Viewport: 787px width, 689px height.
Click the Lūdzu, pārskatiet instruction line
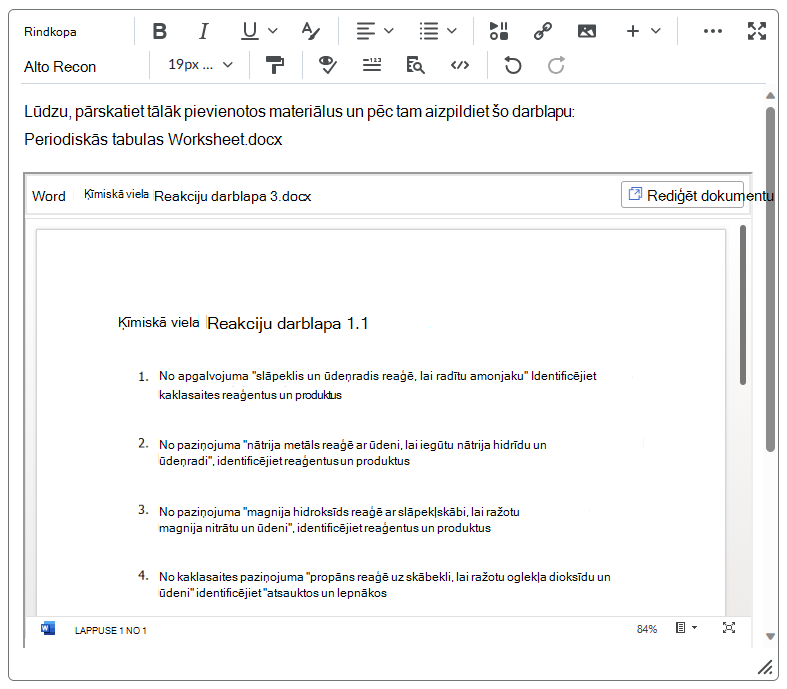pos(299,111)
